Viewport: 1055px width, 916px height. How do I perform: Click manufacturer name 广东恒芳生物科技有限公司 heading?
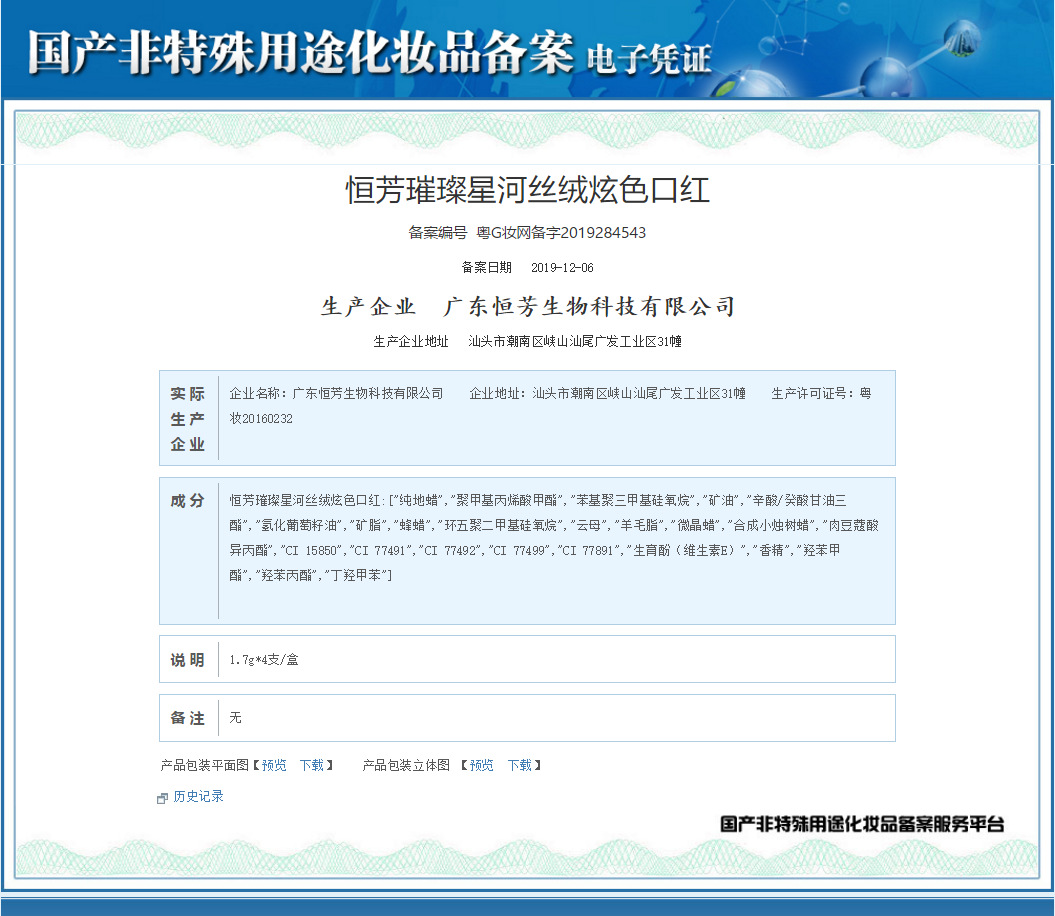(x=589, y=306)
